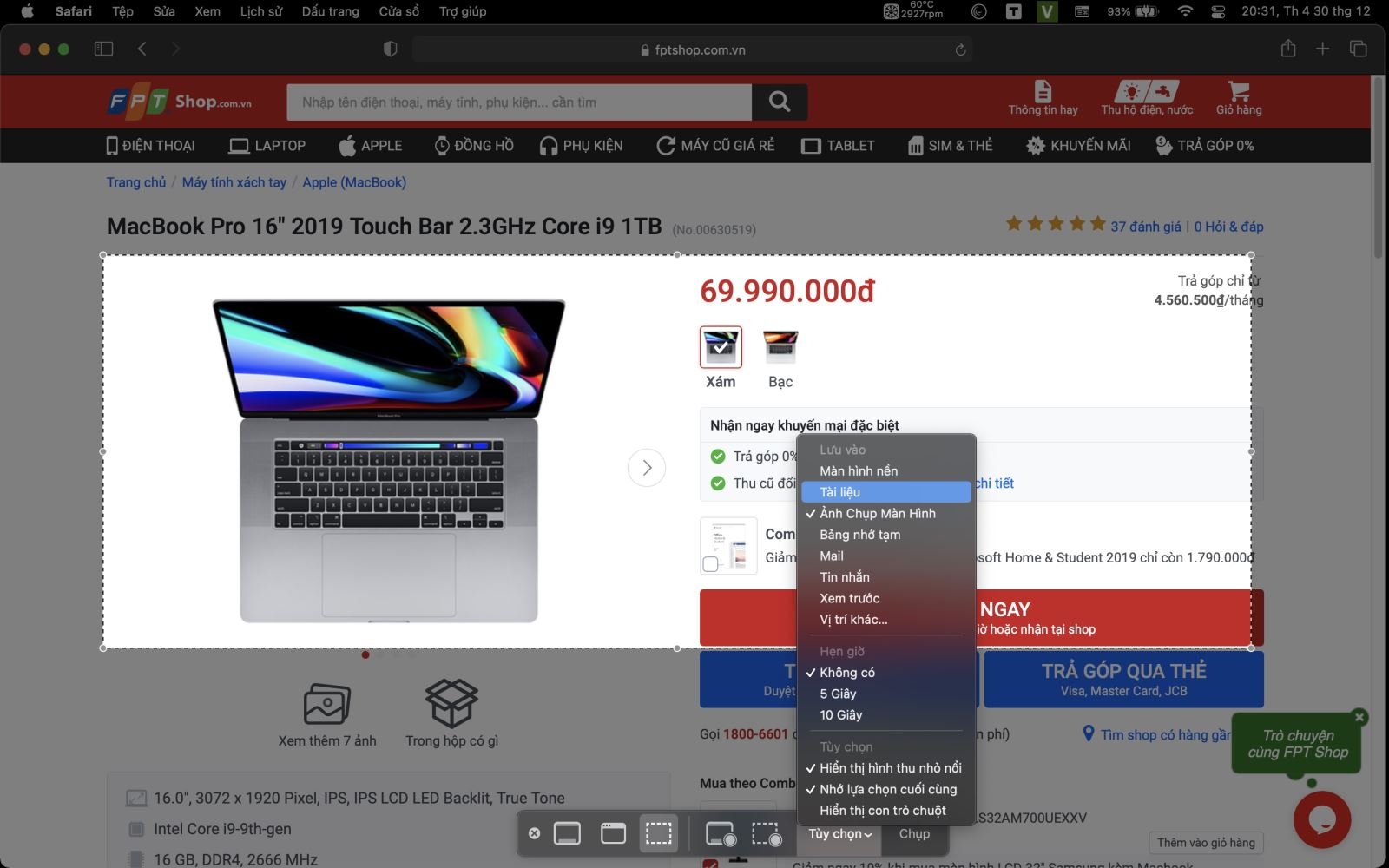Go to Trang chủ breadcrumb
The image size is (1389, 868).
point(136,182)
